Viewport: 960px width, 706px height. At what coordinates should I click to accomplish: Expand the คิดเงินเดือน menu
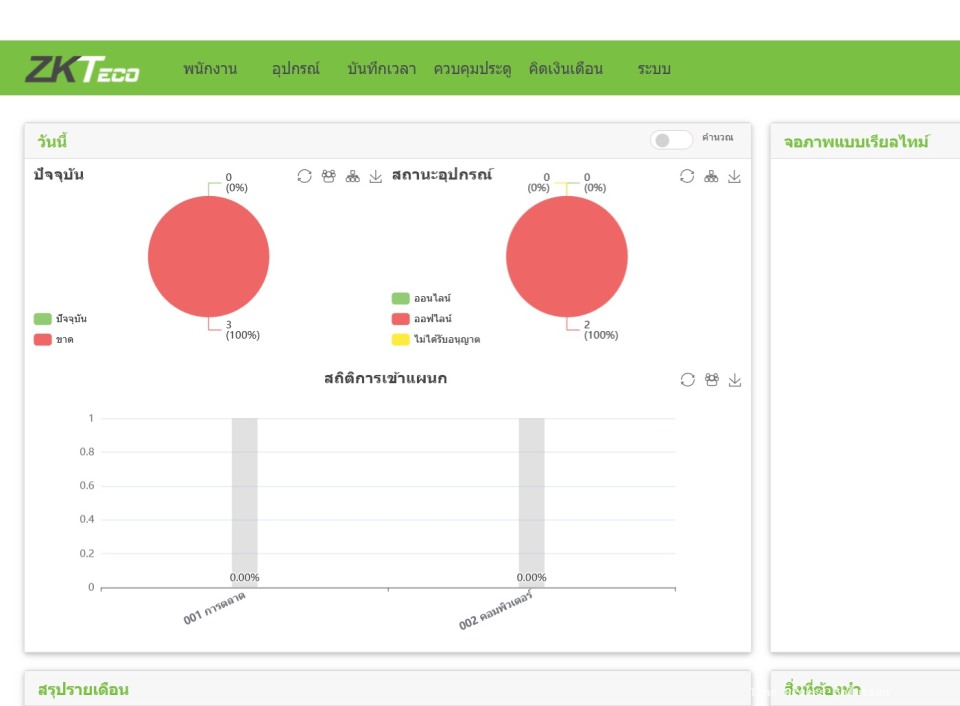(x=566, y=69)
